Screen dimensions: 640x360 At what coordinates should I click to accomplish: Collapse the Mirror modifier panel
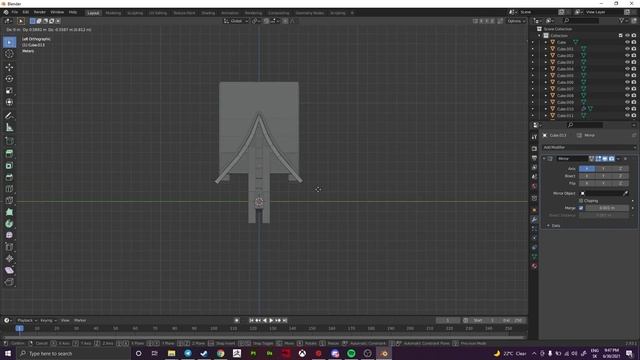(x=544, y=158)
